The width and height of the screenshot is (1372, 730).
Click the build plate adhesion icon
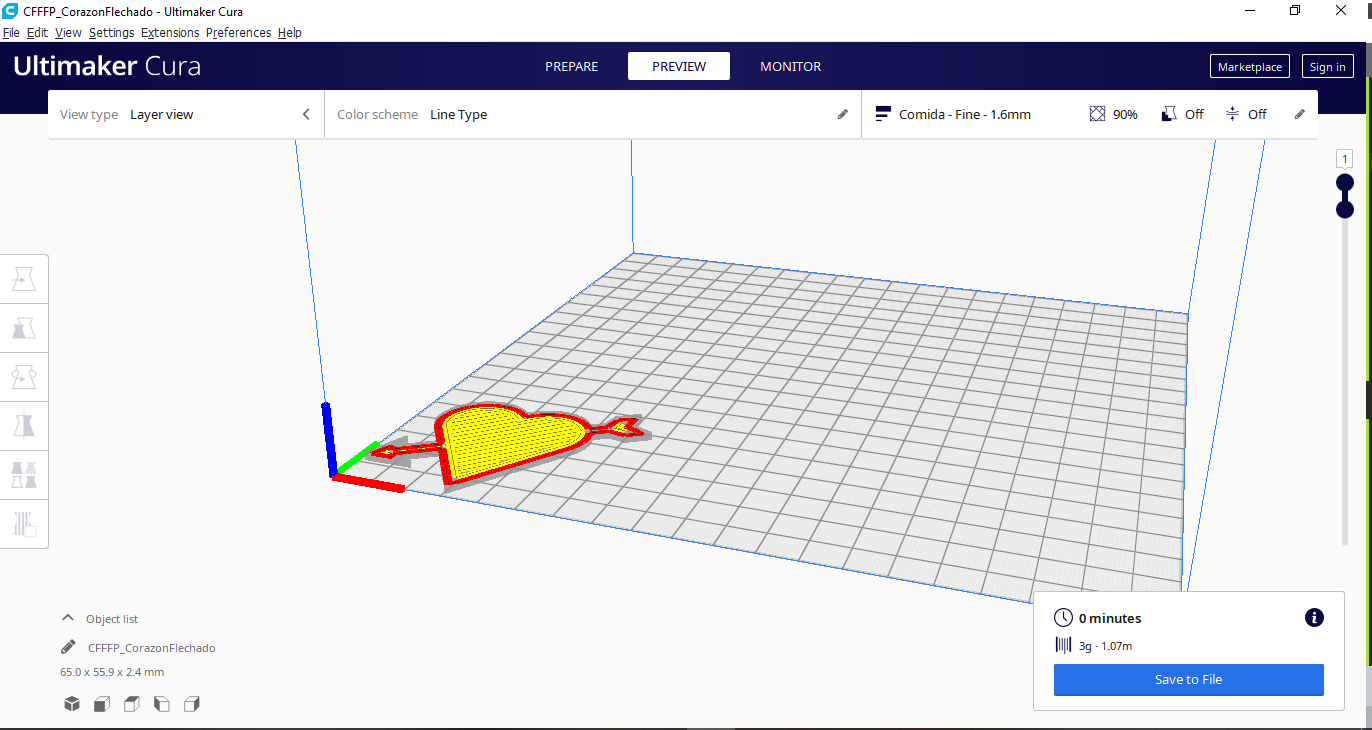(x=1232, y=114)
